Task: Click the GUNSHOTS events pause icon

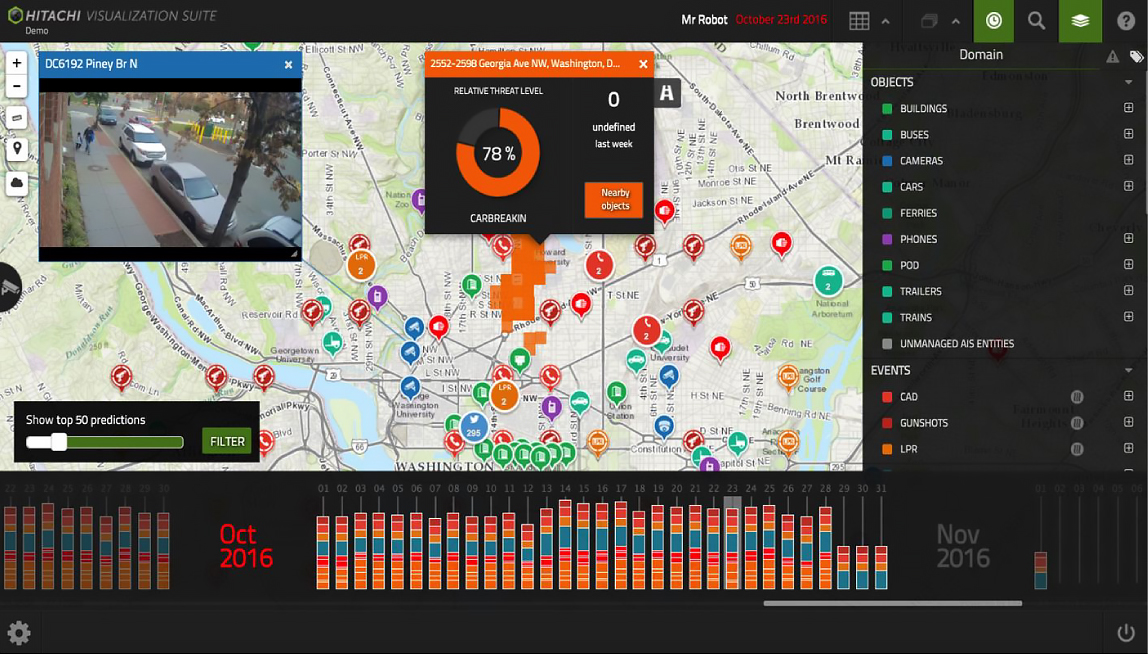Action: [1076, 423]
